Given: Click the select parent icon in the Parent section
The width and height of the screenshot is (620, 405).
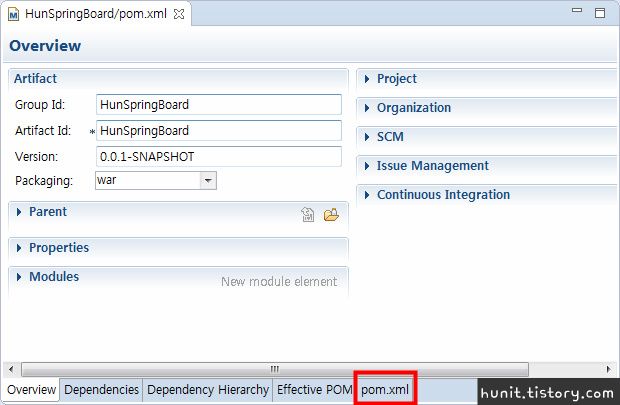Looking at the screenshot, I should 308,214.
